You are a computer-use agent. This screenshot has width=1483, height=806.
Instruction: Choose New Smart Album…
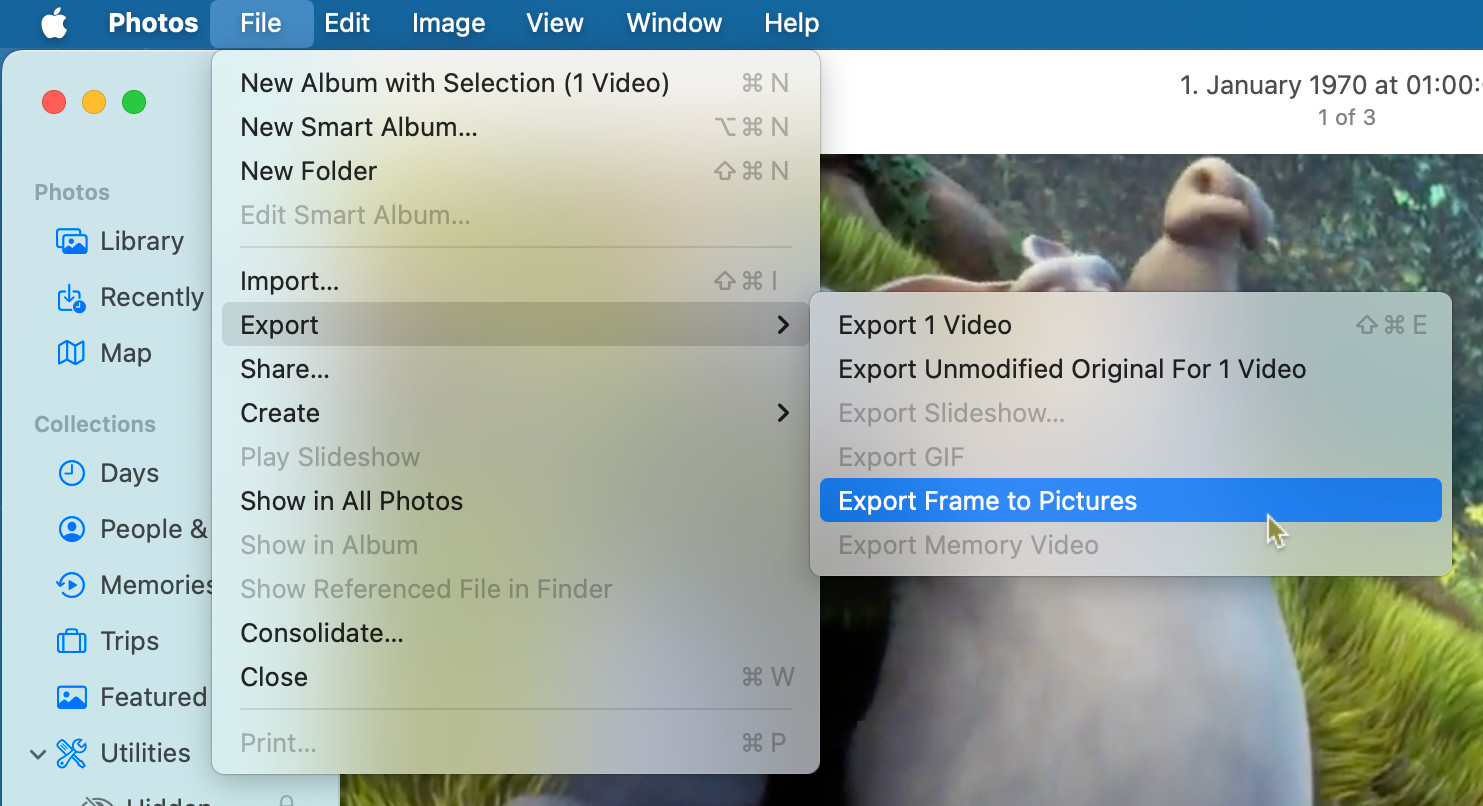(515, 127)
